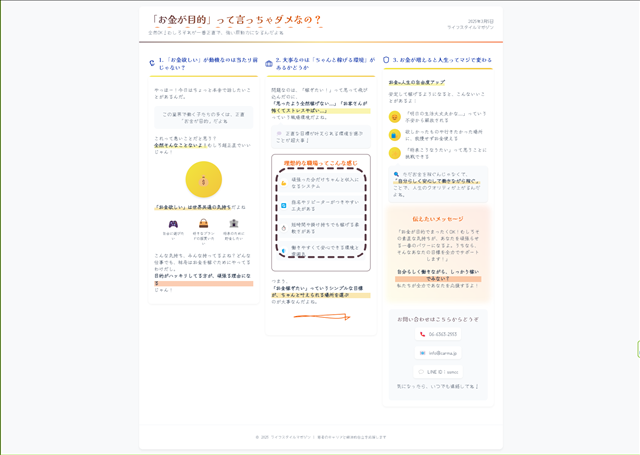
Task: Click main title 「お金が目的」って言っちゃダメなの？
Action: [236, 20]
